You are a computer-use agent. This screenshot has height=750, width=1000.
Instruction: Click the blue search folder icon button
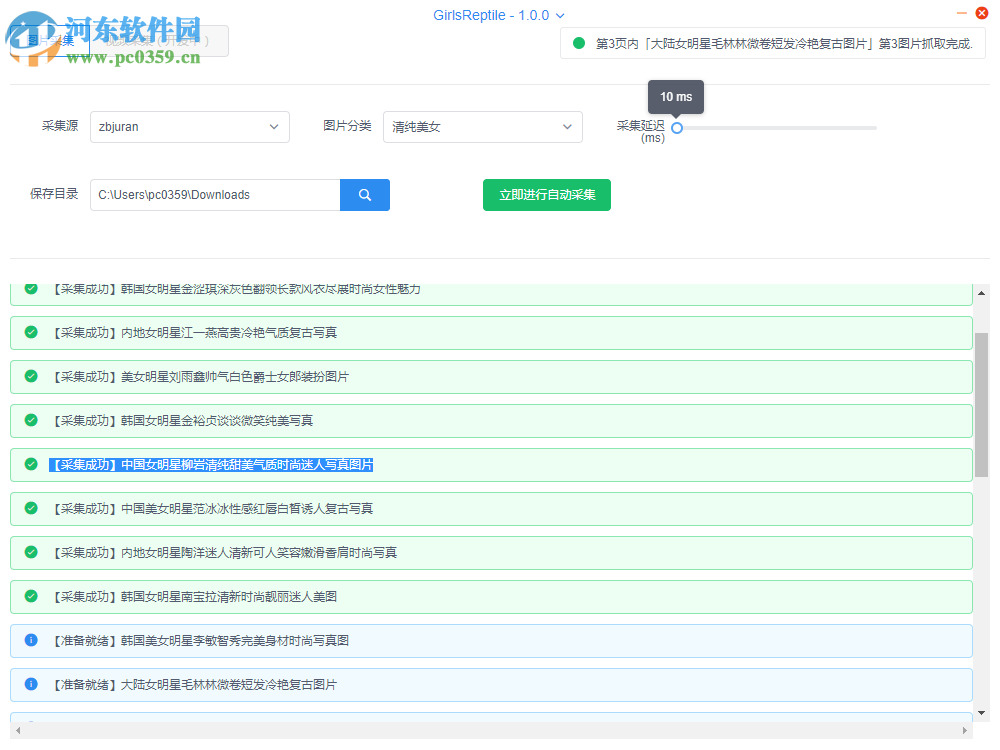pyautogui.click(x=365, y=195)
